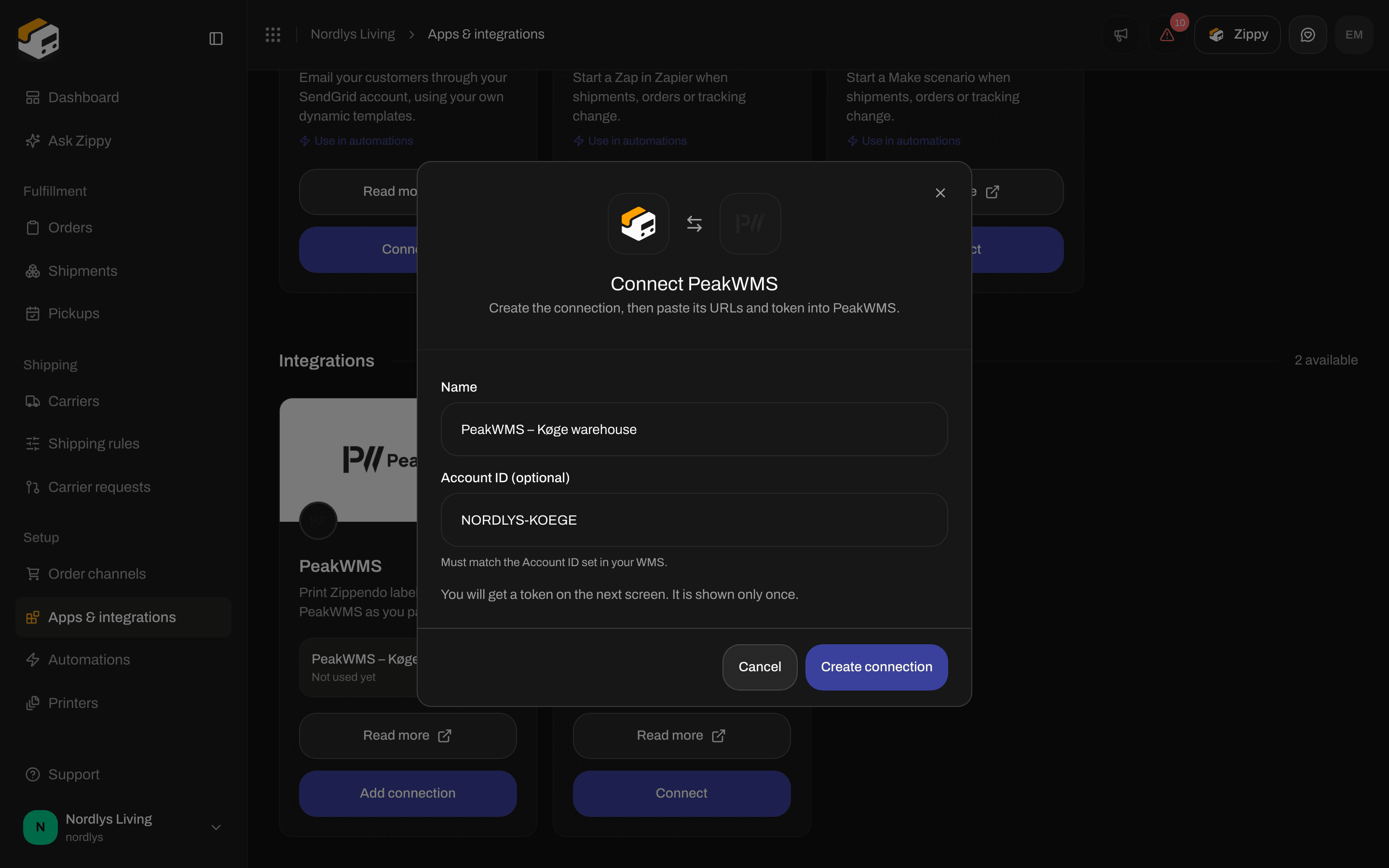The image size is (1389, 868).
Task: Click the Zippendo icon in dialog header
Action: [x=638, y=223]
